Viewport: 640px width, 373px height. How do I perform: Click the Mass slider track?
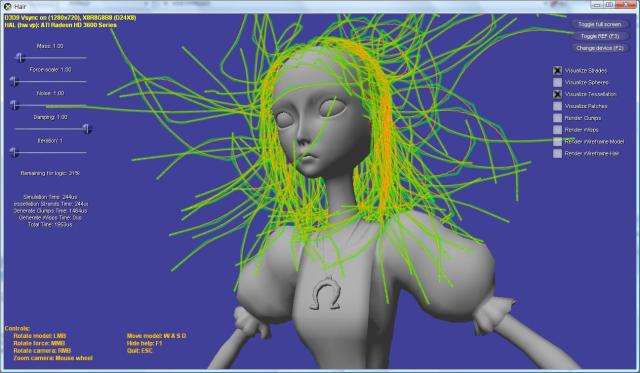(x=51, y=58)
